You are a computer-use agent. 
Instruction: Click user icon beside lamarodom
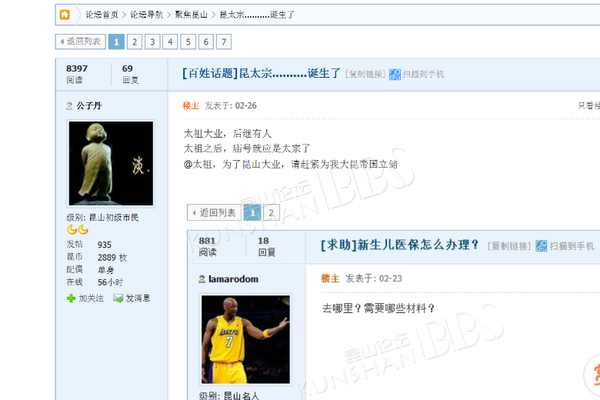[202, 279]
